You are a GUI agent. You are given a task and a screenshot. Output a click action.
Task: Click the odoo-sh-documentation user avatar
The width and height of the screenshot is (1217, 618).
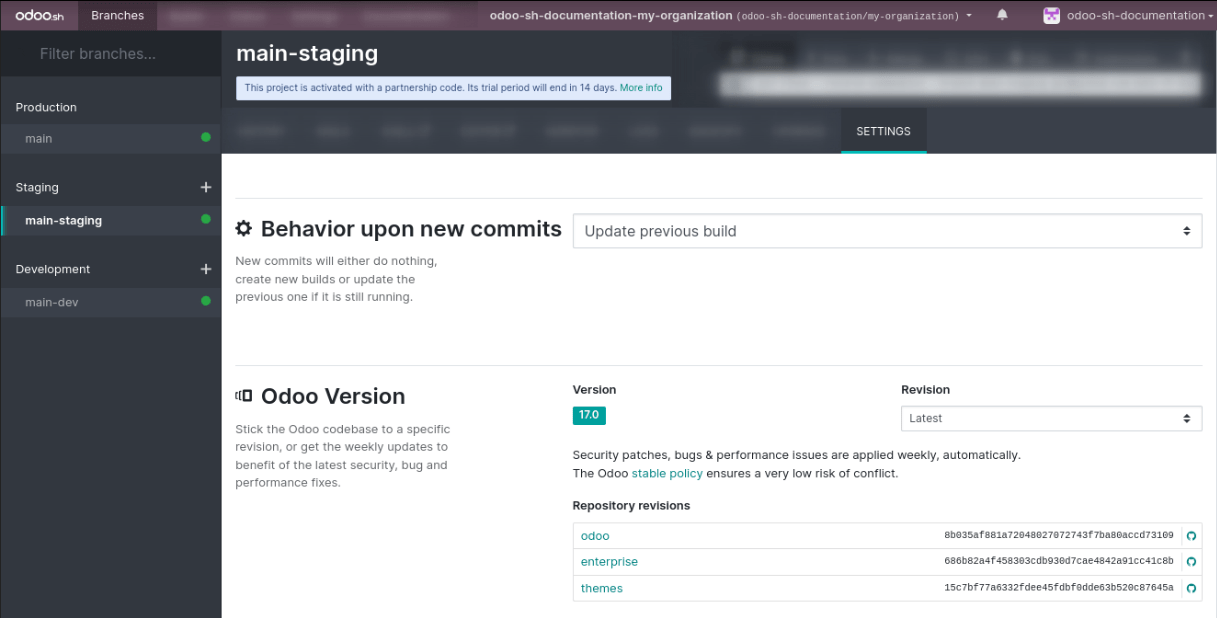[x=1051, y=15]
